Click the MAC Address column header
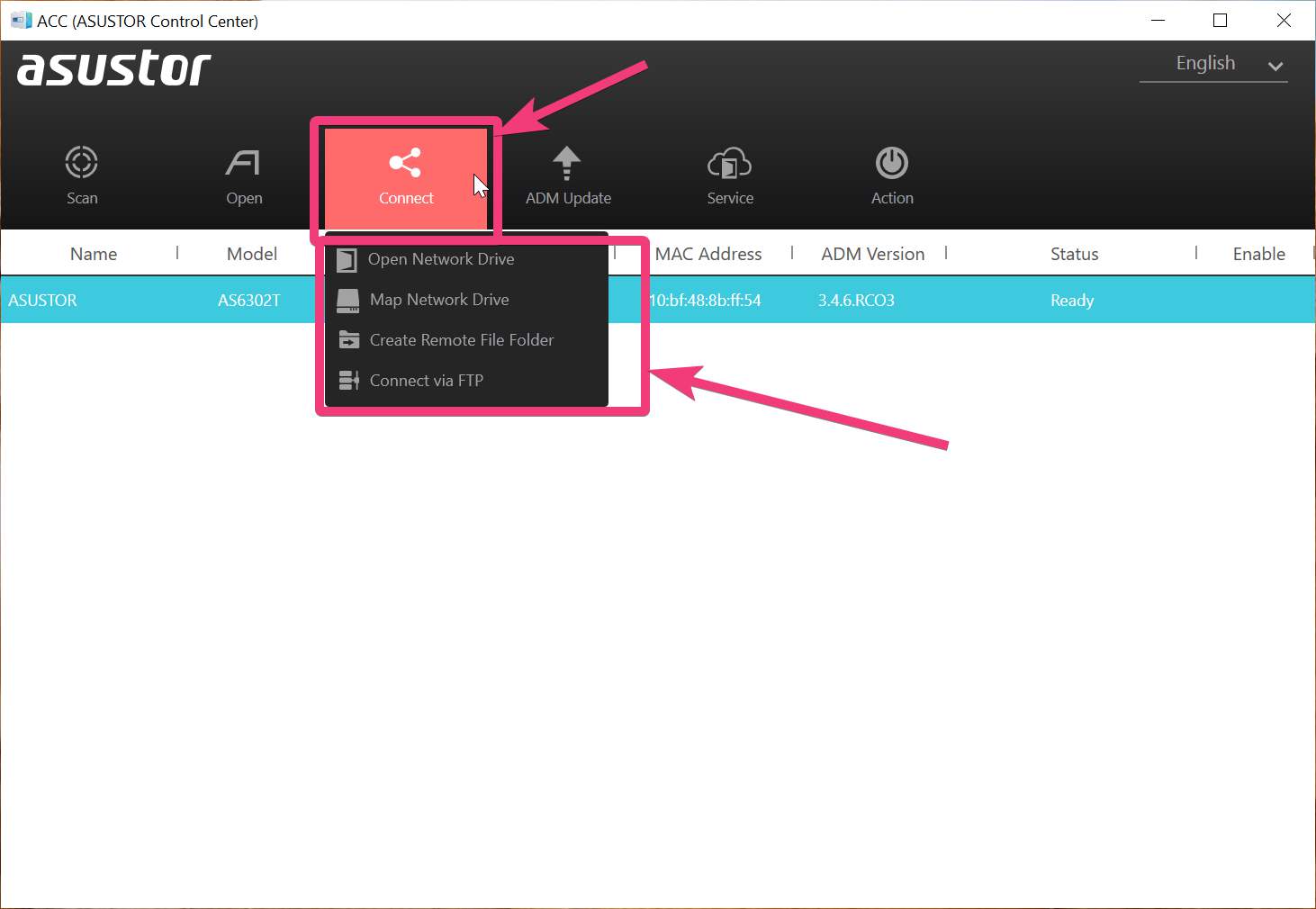Image resolution: width=1316 pixels, height=909 pixels. [708, 254]
